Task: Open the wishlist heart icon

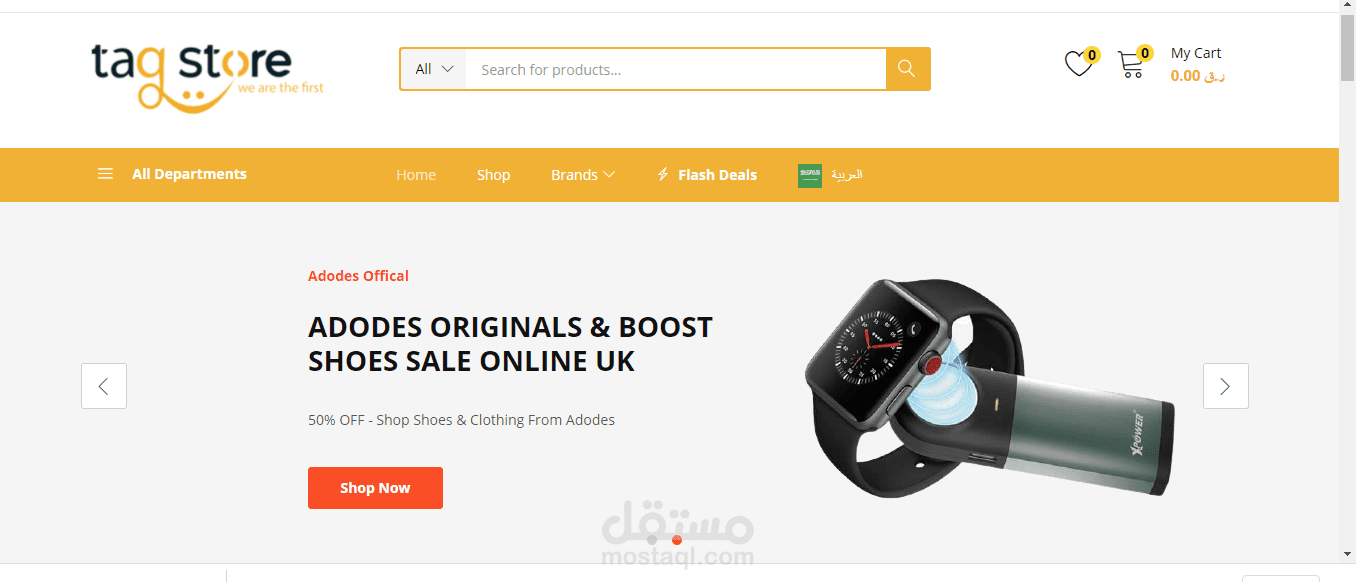Action: click(x=1078, y=64)
